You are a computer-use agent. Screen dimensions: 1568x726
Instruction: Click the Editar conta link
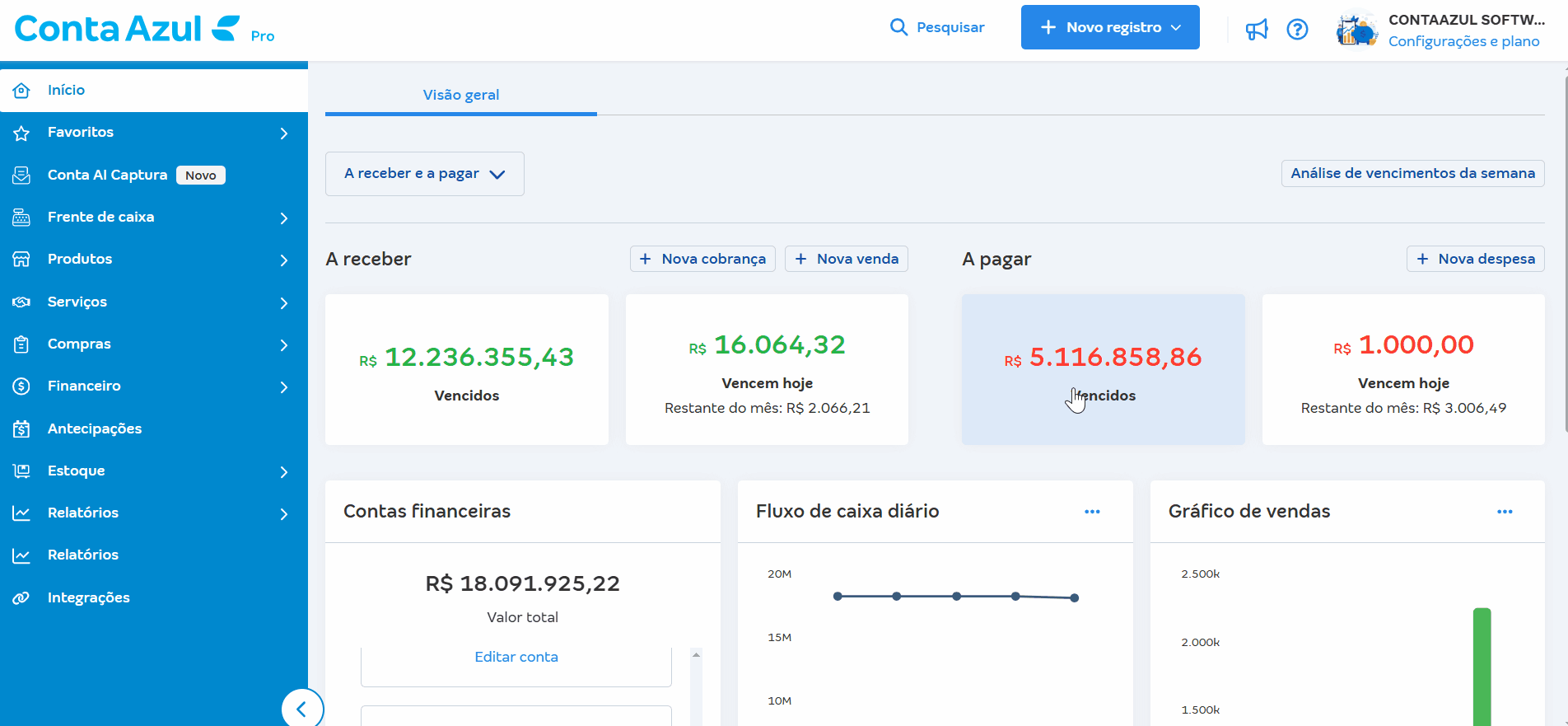[516, 657]
